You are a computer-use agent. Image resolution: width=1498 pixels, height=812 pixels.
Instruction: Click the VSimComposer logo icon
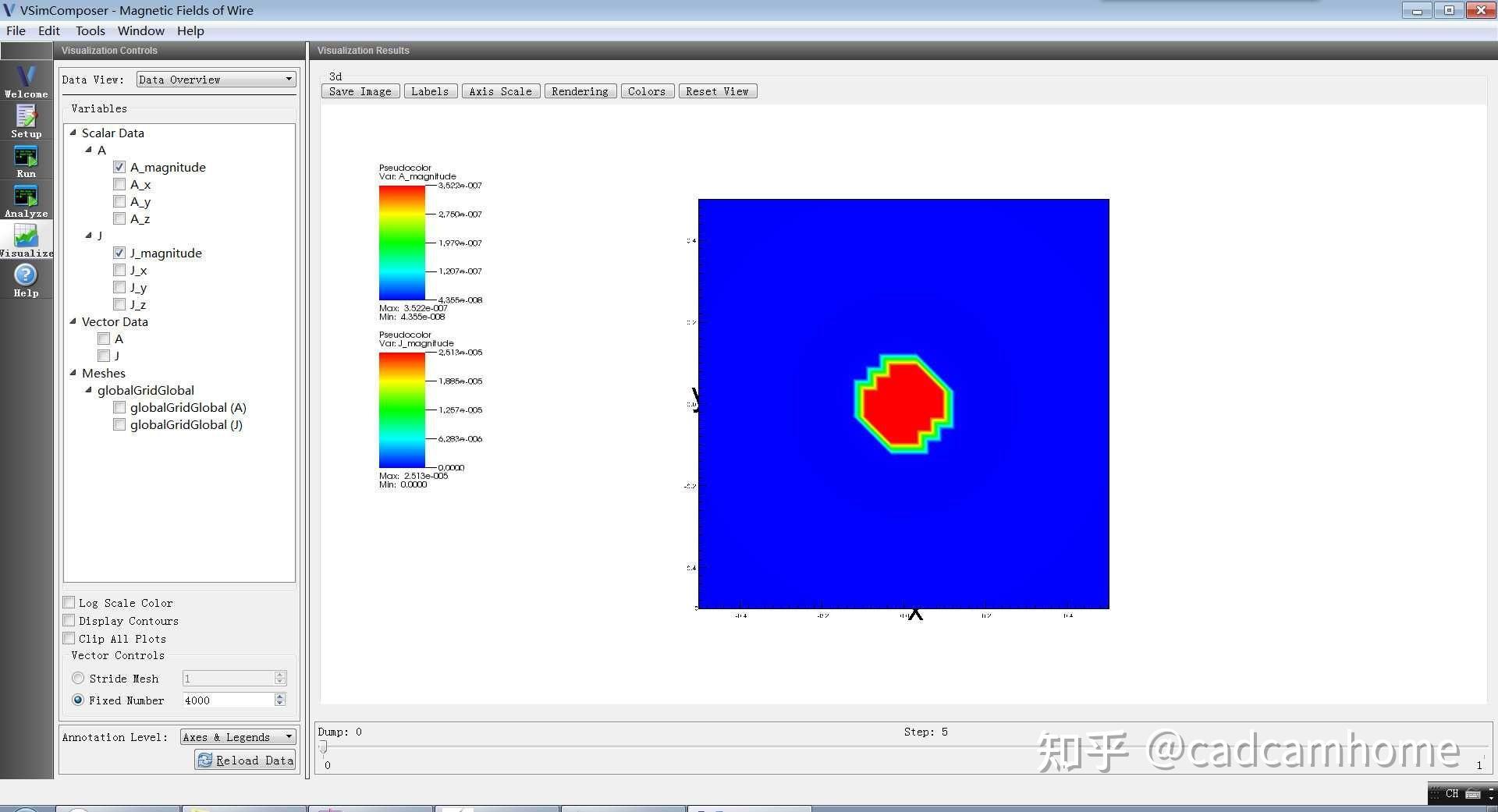[x=8, y=10]
